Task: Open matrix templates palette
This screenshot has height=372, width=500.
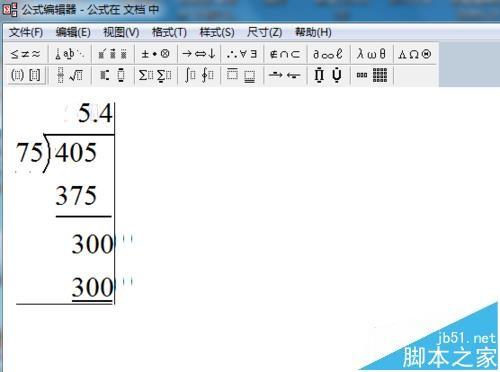Action: [371, 75]
